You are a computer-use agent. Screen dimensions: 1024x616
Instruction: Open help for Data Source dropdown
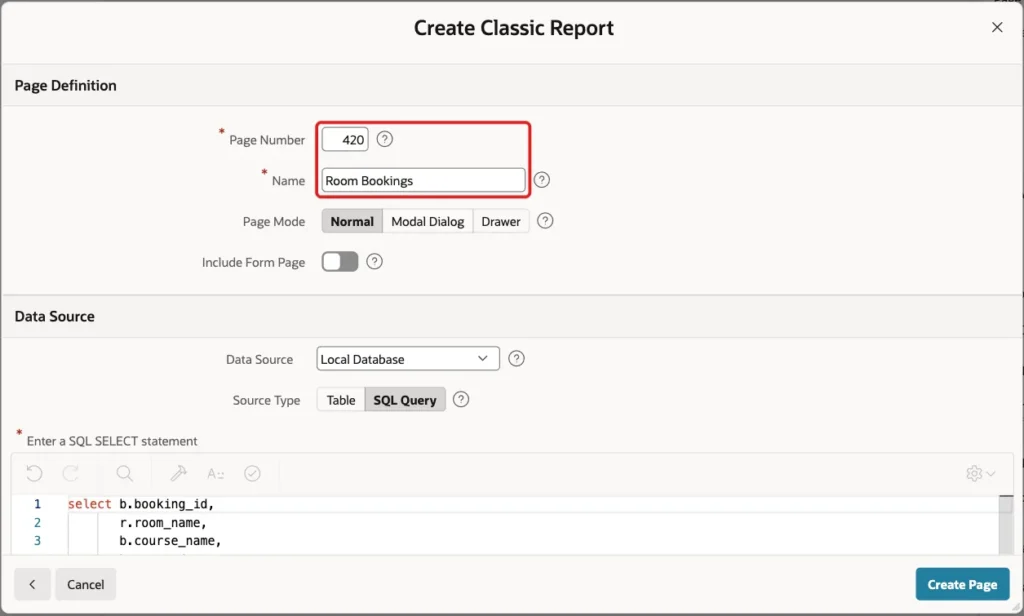516,359
